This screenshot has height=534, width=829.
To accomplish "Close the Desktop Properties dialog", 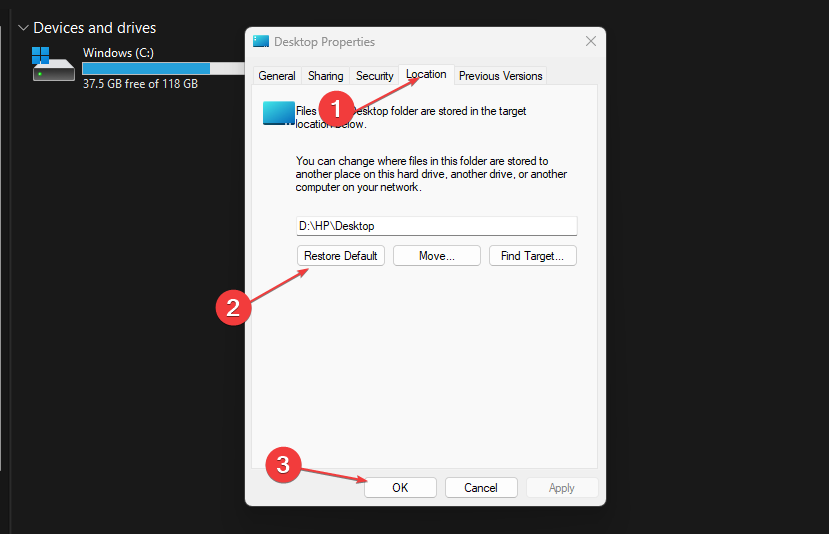I will [x=591, y=41].
